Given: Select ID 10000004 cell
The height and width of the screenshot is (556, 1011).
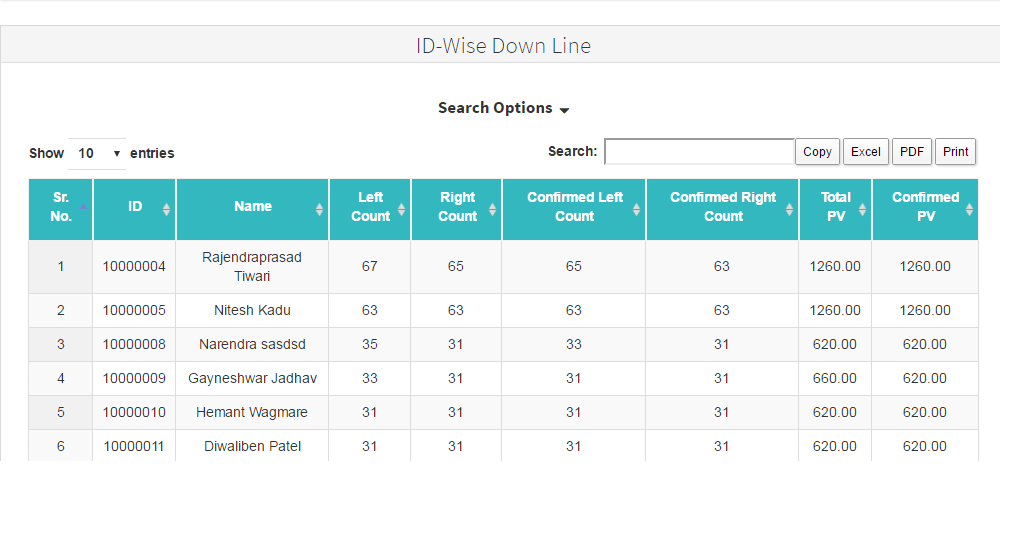Looking at the screenshot, I should point(134,267).
